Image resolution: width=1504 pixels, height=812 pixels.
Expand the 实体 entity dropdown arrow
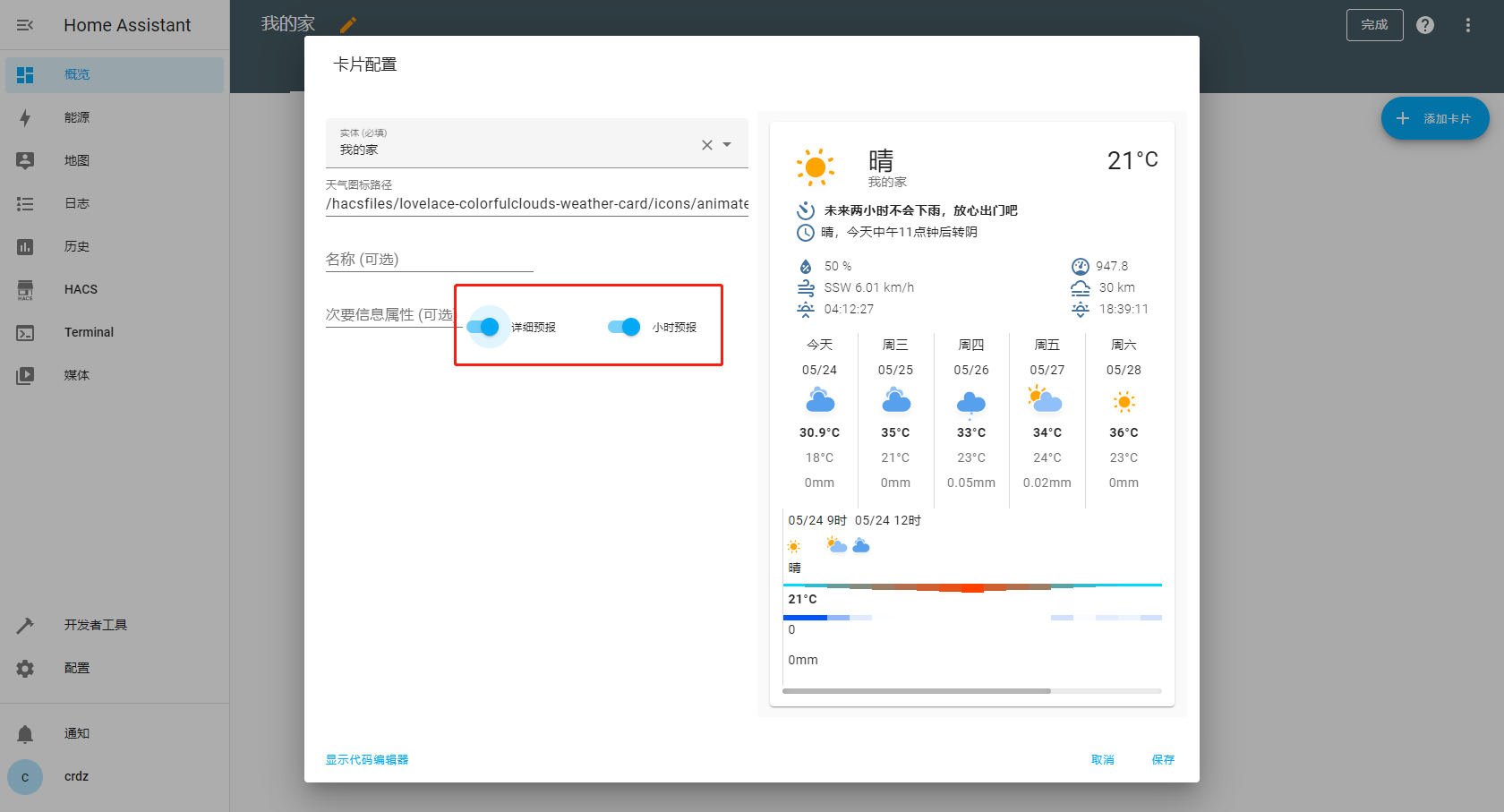pos(727,145)
